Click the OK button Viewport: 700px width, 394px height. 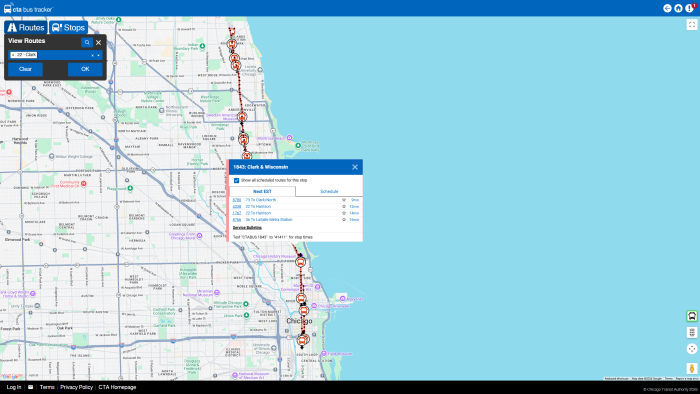point(85,69)
